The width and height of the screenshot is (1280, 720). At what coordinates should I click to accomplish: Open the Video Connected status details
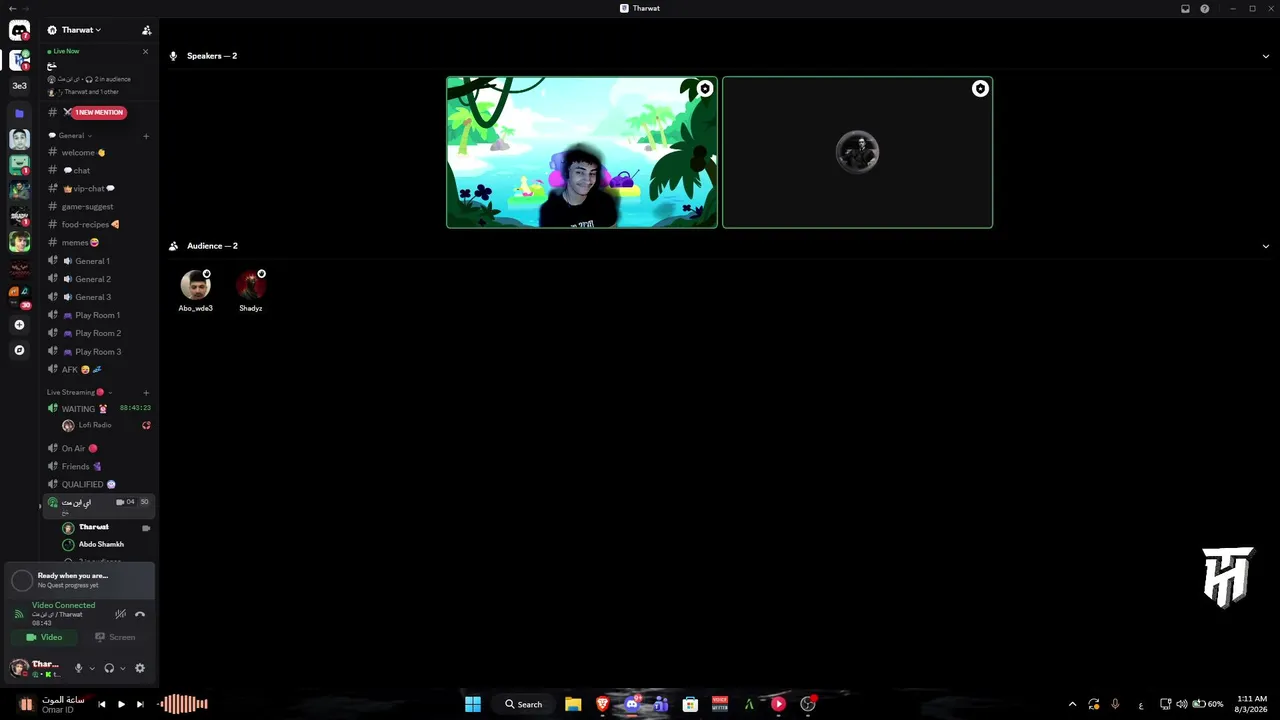click(x=64, y=605)
